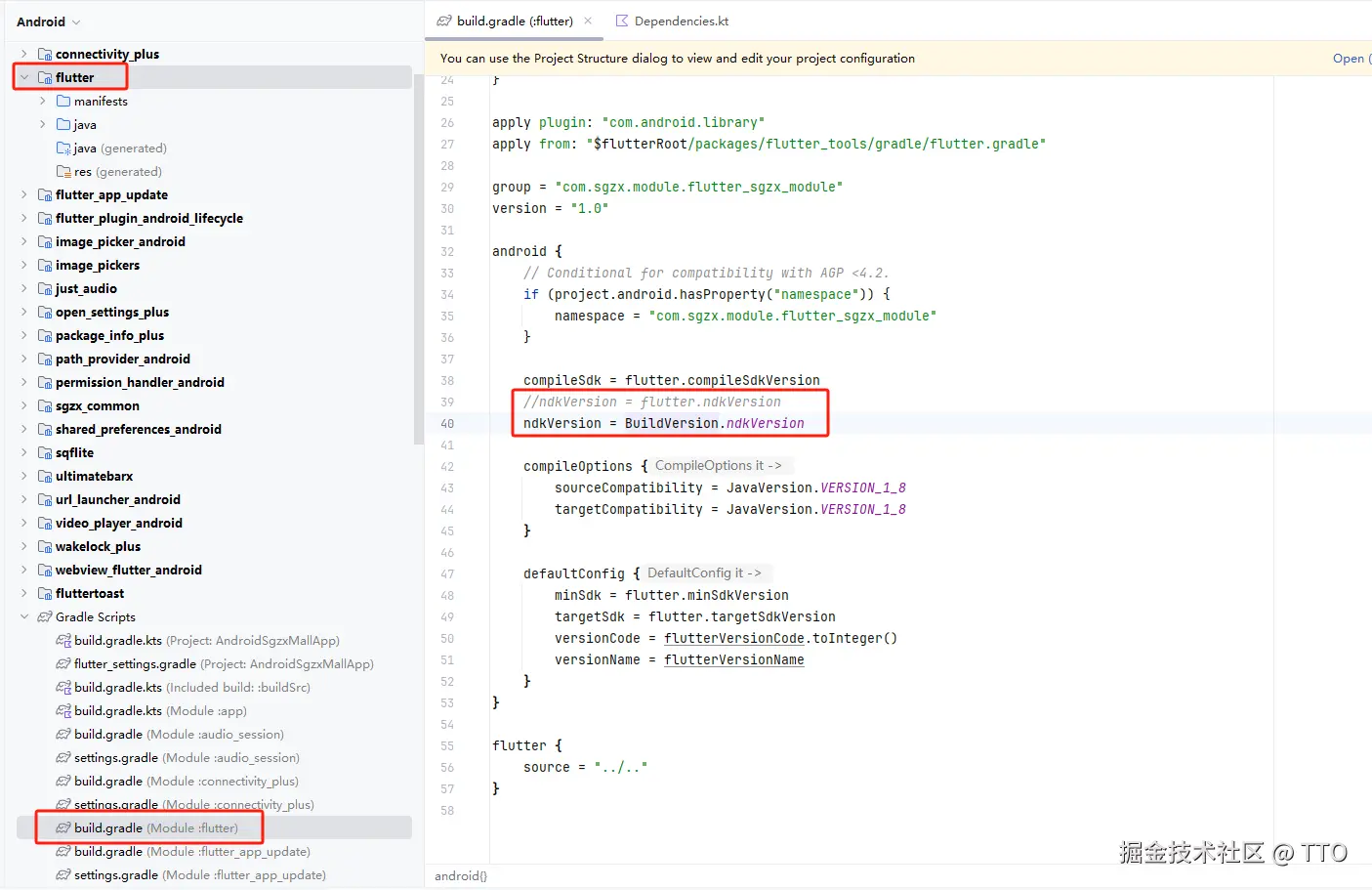1372x890 pixels.
Task: Click the sqflite module icon
Action: point(45,452)
